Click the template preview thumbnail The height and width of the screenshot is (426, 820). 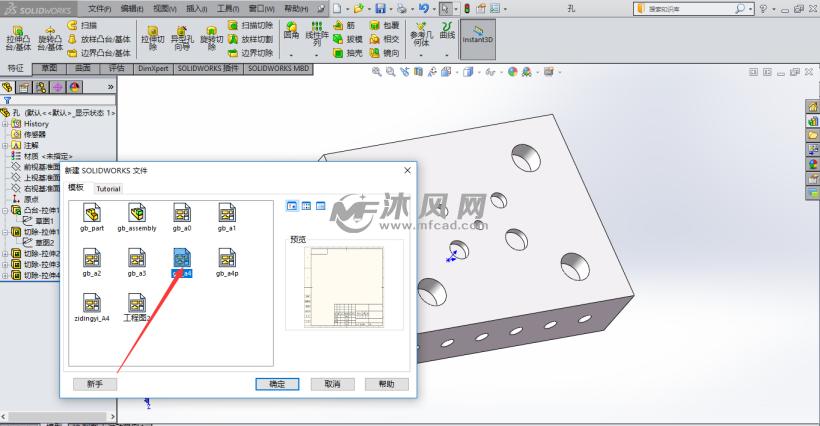pyautogui.click(x=345, y=287)
